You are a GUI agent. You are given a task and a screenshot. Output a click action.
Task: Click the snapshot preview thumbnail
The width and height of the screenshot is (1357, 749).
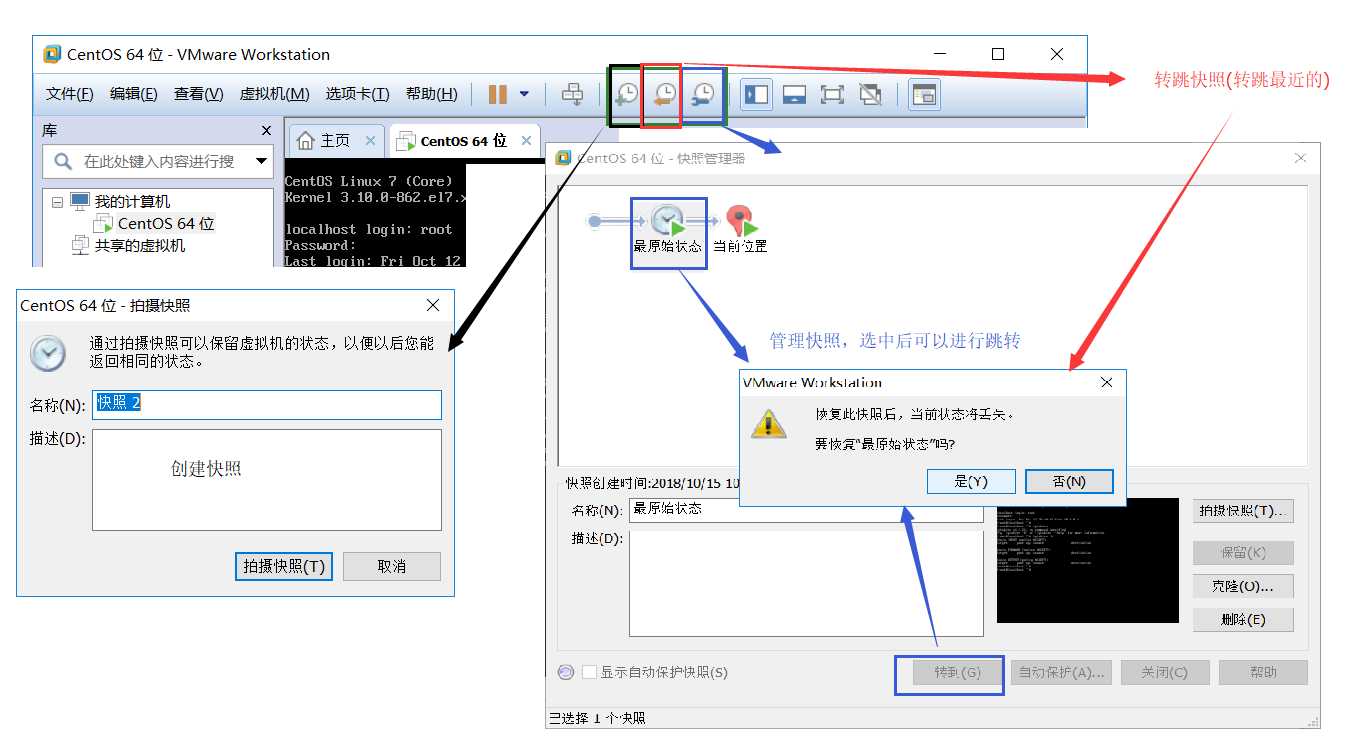(1087, 561)
